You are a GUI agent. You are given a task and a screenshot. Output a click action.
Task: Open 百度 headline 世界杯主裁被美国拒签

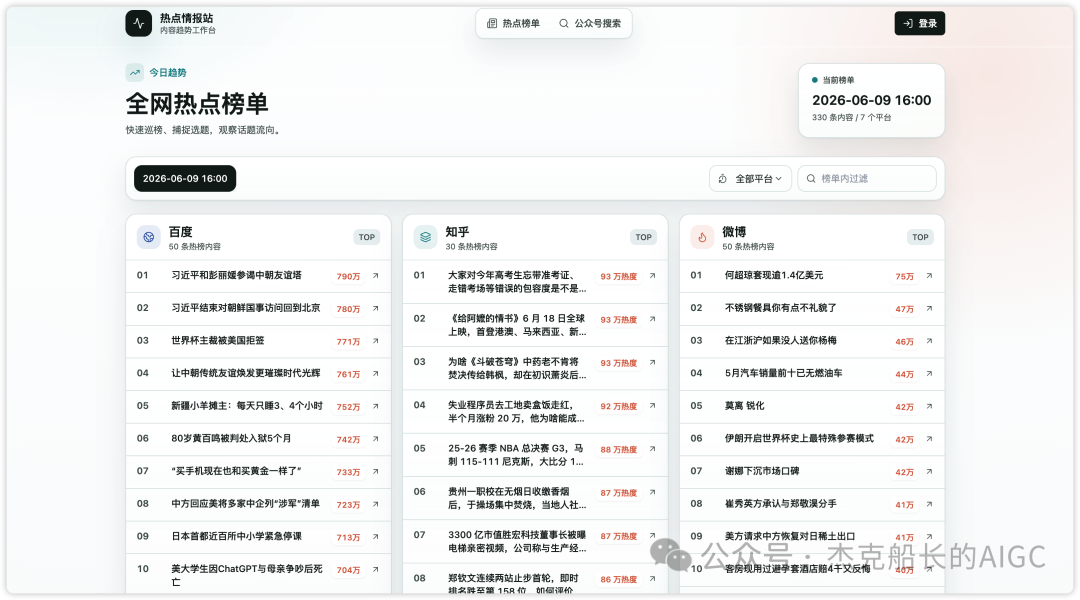(218, 340)
